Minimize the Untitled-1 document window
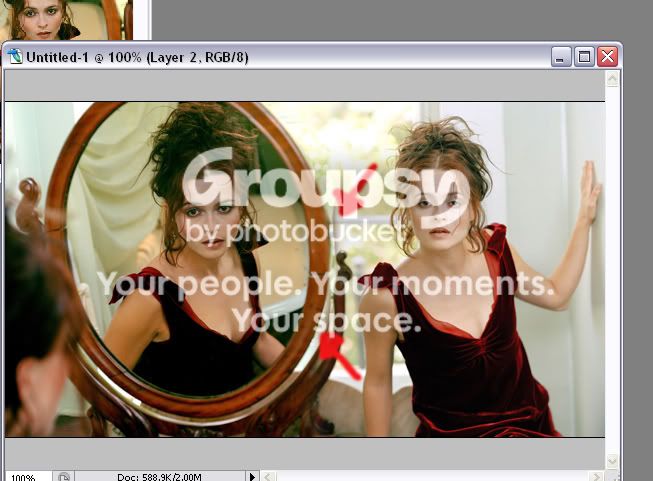The height and width of the screenshot is (481, 653). coord(561,57)
